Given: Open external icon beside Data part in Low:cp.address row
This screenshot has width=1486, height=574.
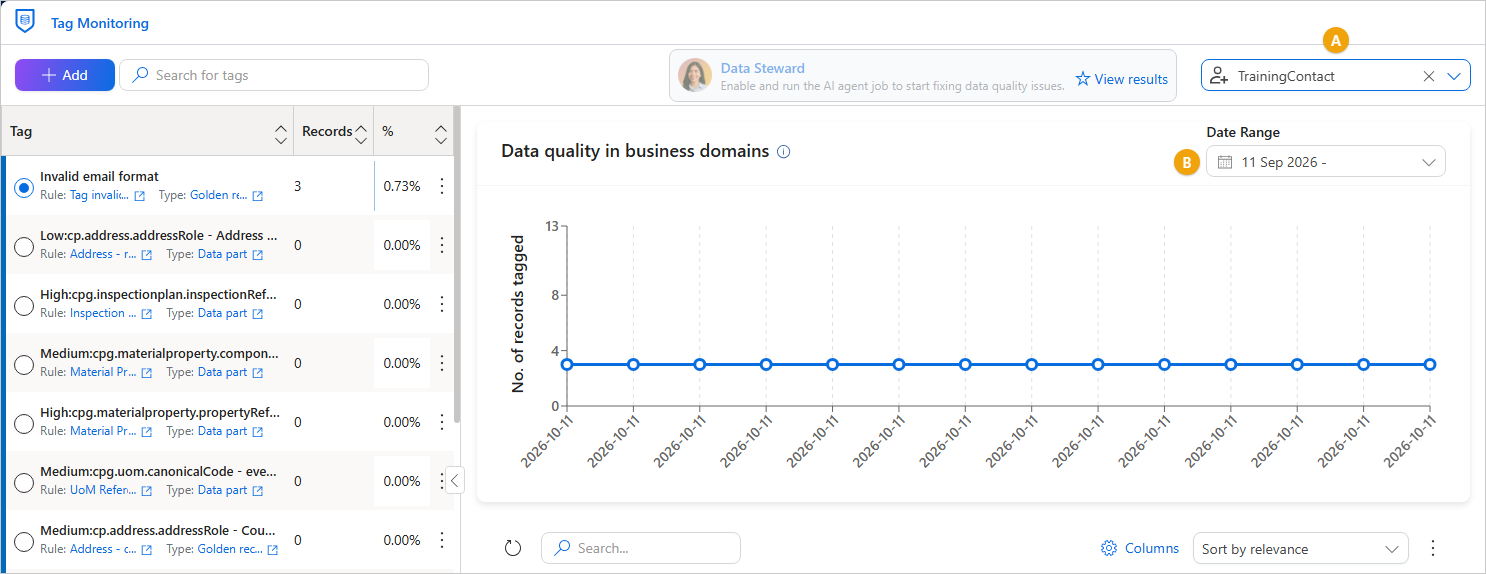Looking at the screenshot, I should click(x=258, y=255).
